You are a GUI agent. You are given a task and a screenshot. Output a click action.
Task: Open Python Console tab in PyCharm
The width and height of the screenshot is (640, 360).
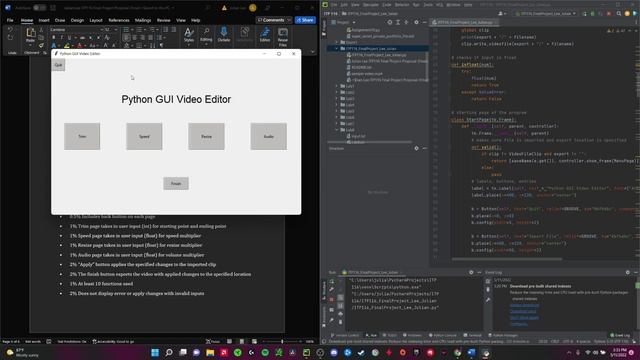click(442, 335)
